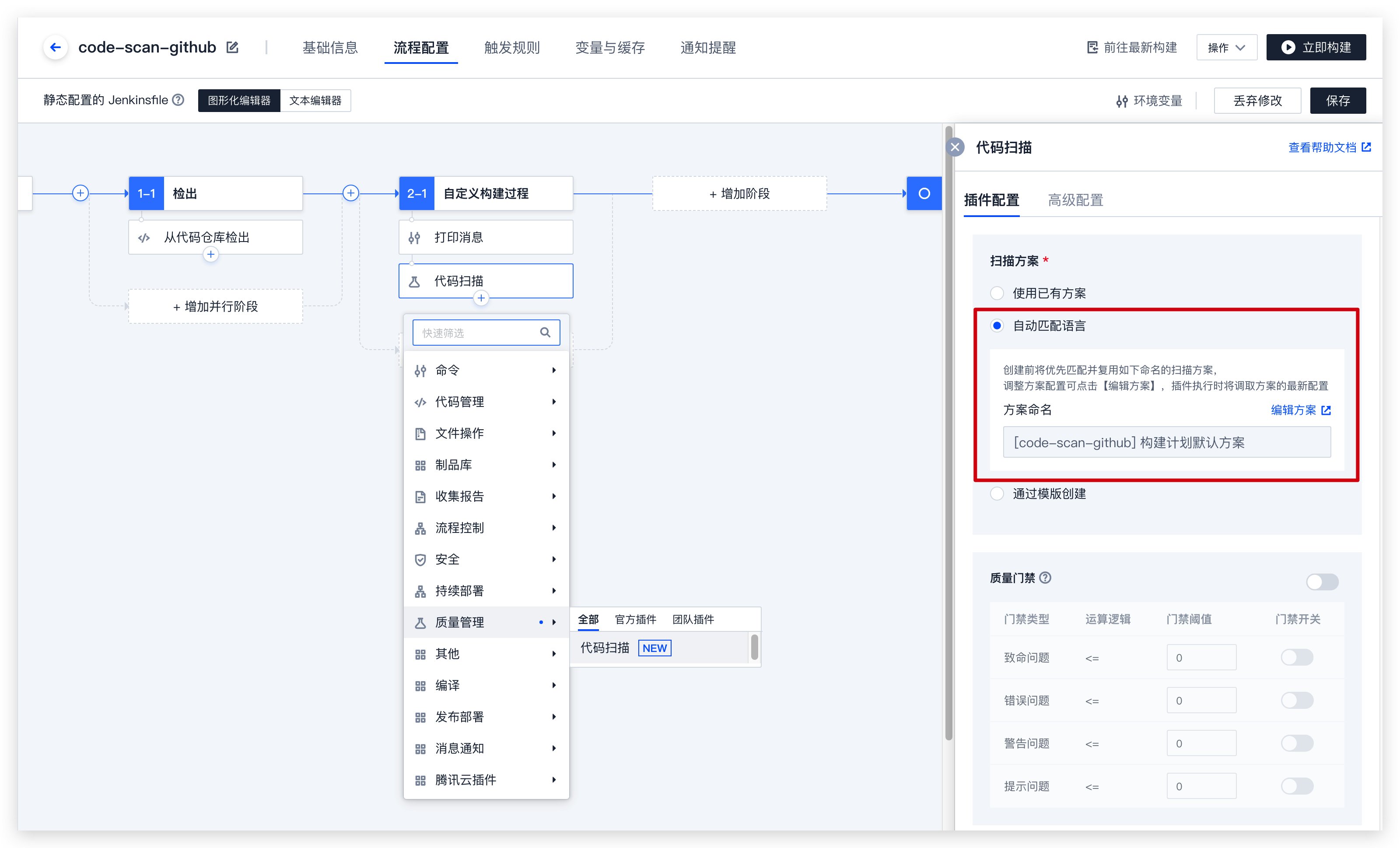Click the search icon in the quick filter

tap(546, 333)
